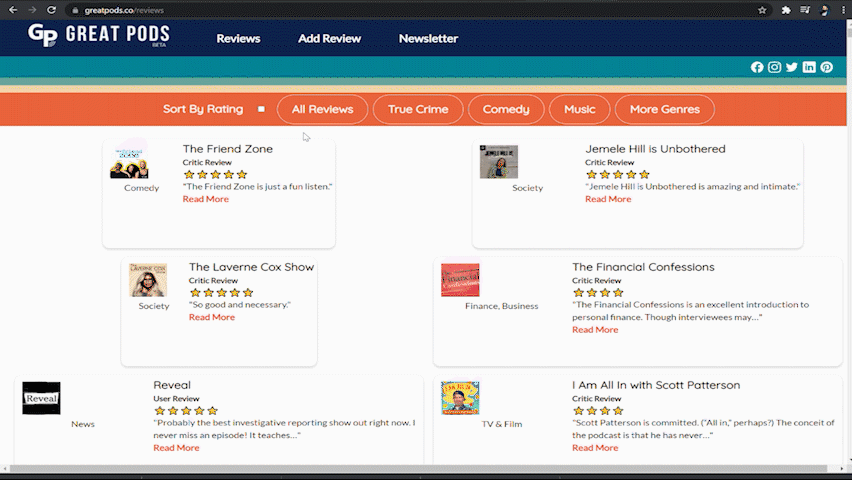
Task: Open the Reviews nav item
Action: click(x=238, y=39)
